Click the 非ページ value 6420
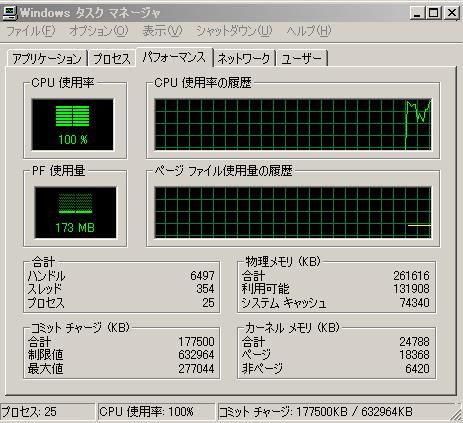 click(x=417, y=369)
